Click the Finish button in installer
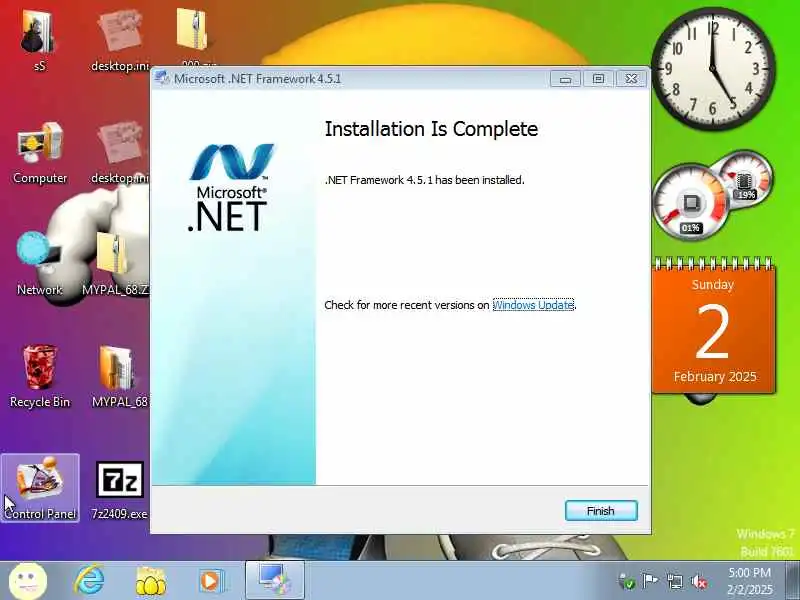 click(x=601, y=511)
